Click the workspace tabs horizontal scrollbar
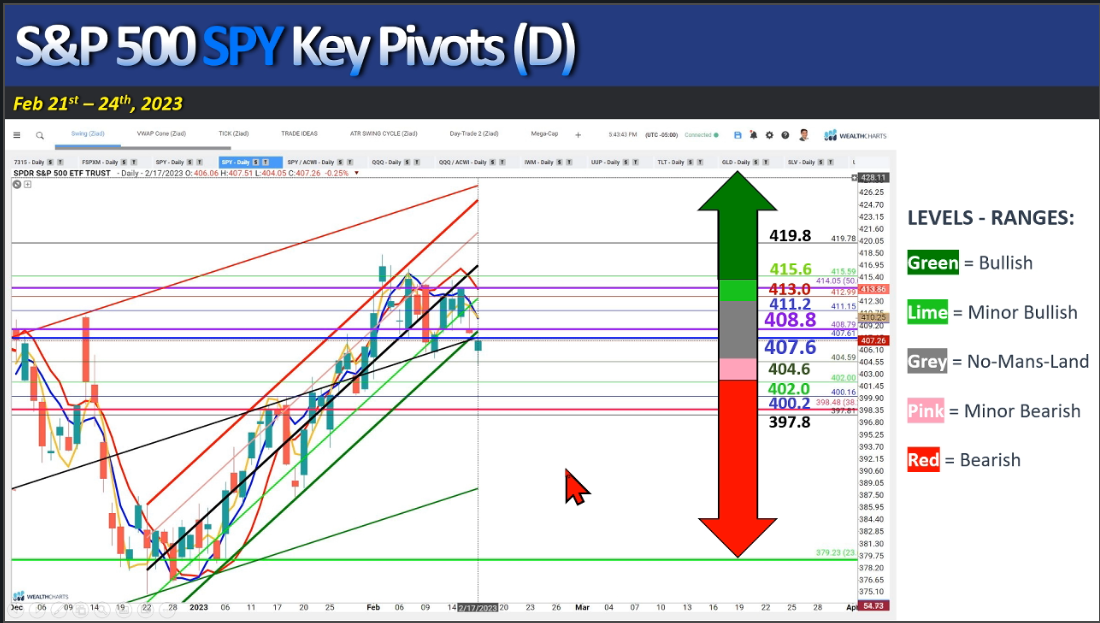The width and height of the screenshot is (1100, 623). pos(143,148)
